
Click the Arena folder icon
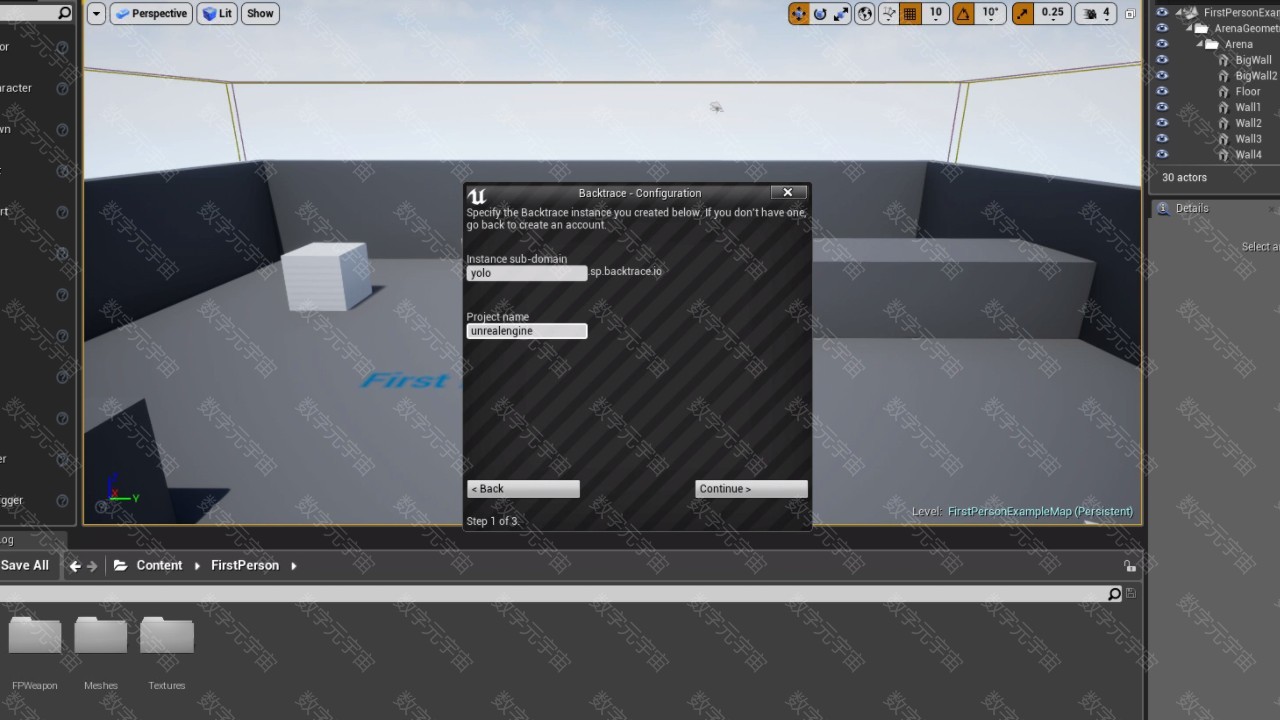[x=1212, y=44]
